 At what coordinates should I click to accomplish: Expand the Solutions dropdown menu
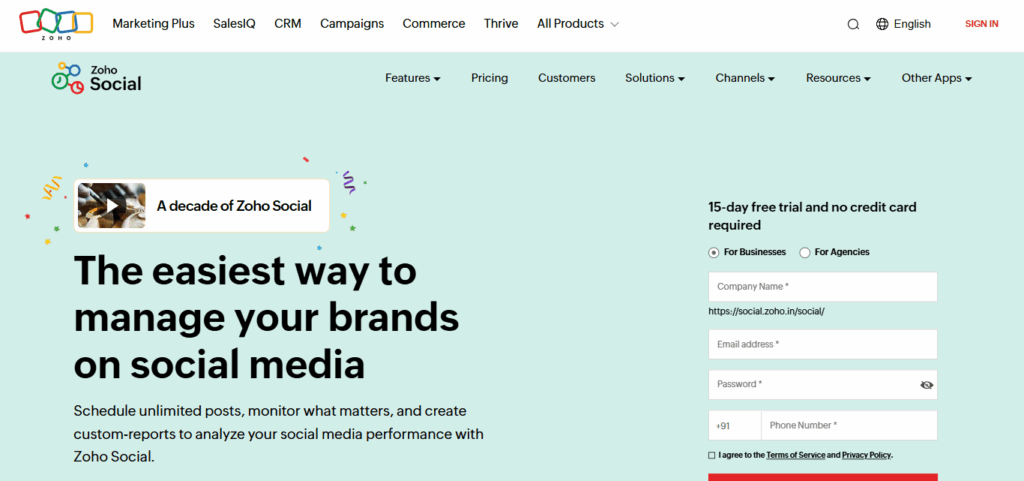(655, 78)
